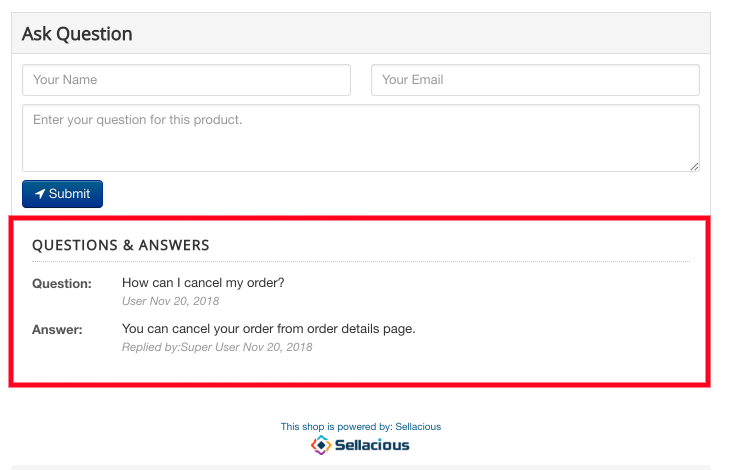Click 'Enter your question for this product' placeholder
This screenshot has height=470, width=738.
[x=137, y=120]
